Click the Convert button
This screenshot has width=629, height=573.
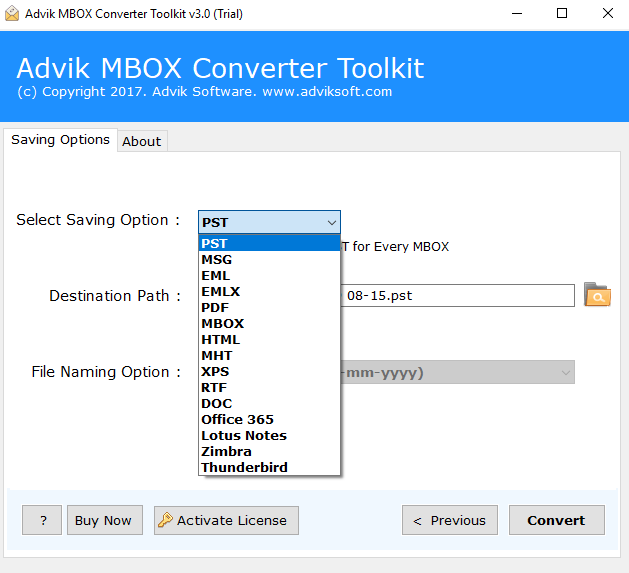tap(556, 520)
